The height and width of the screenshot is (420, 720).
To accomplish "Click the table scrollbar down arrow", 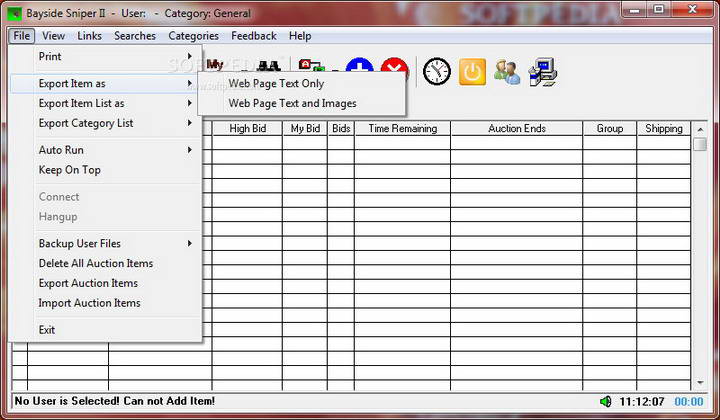I will click(x=700, y=382).
